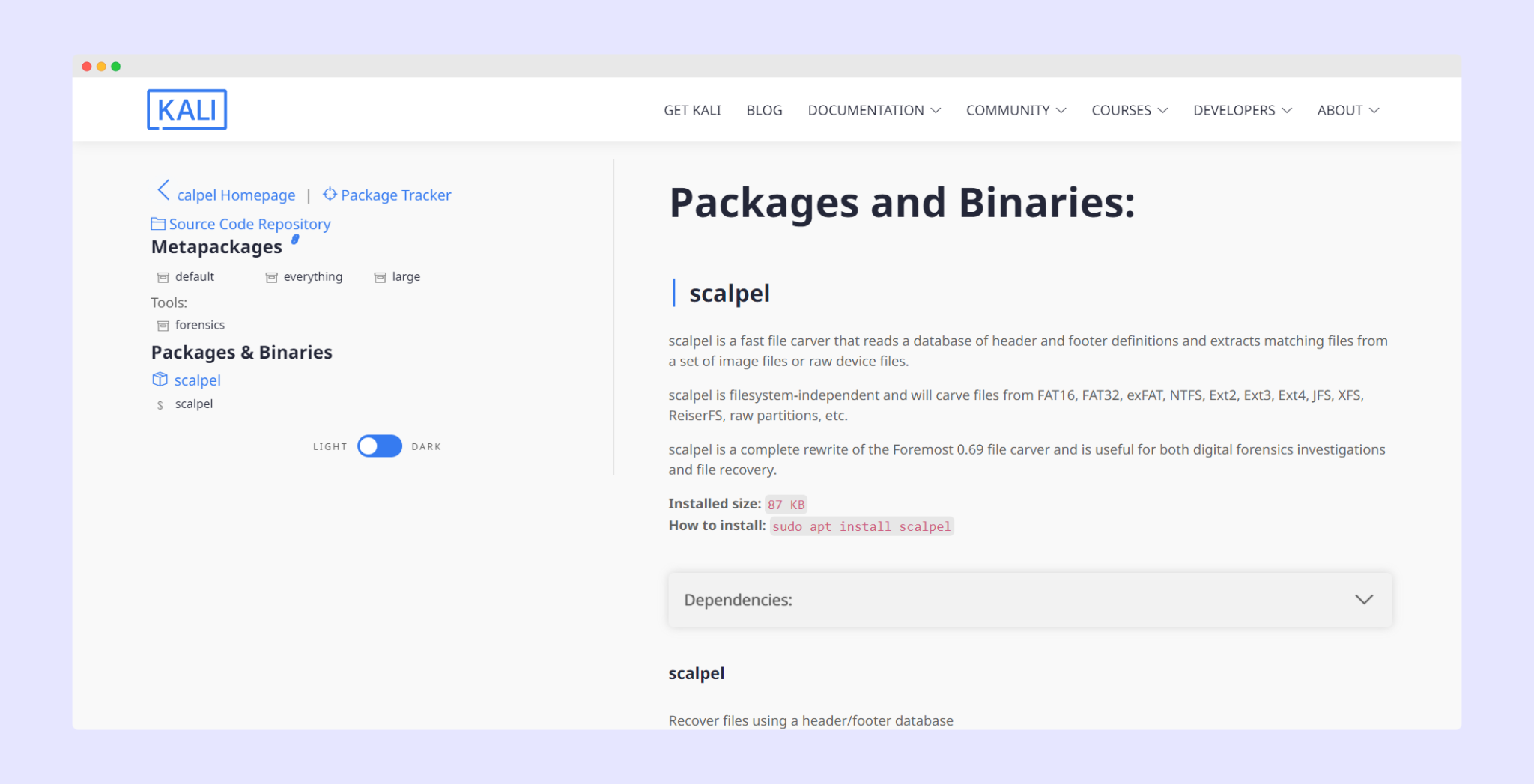Open the Developers dropdown menu
Viewport: 1534px width, 784px height.
click(1242, 110)
